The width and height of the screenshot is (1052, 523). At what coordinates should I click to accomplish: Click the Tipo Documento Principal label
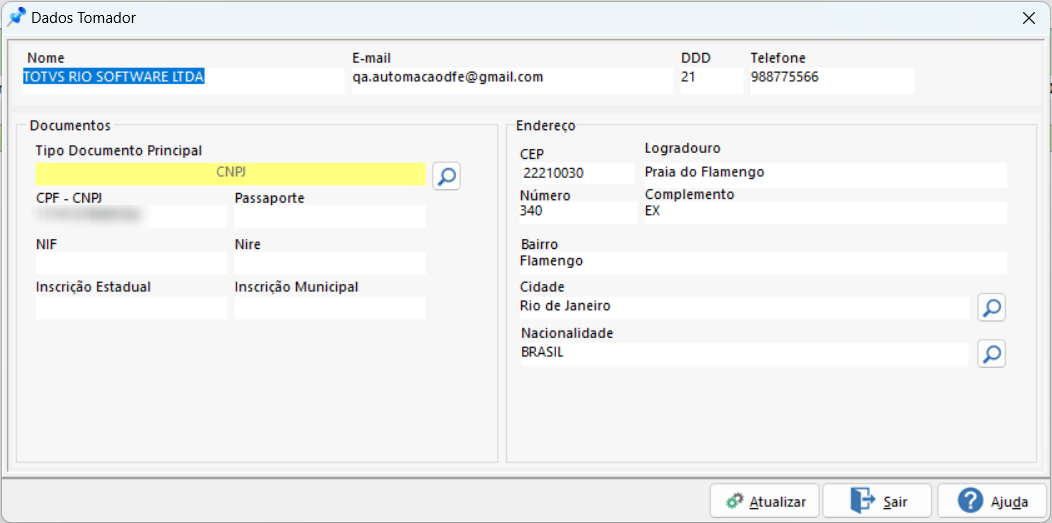pos(119,151)
